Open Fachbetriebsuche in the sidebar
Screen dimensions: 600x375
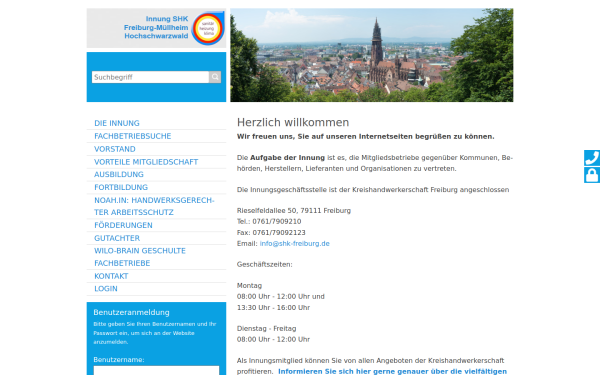[132, 136]
